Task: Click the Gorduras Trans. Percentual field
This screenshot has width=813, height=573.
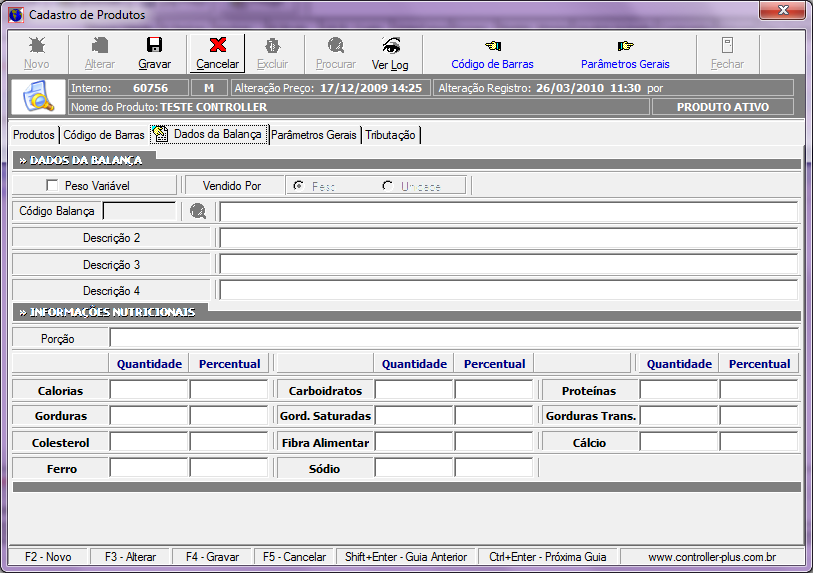Action: [759, 415]
